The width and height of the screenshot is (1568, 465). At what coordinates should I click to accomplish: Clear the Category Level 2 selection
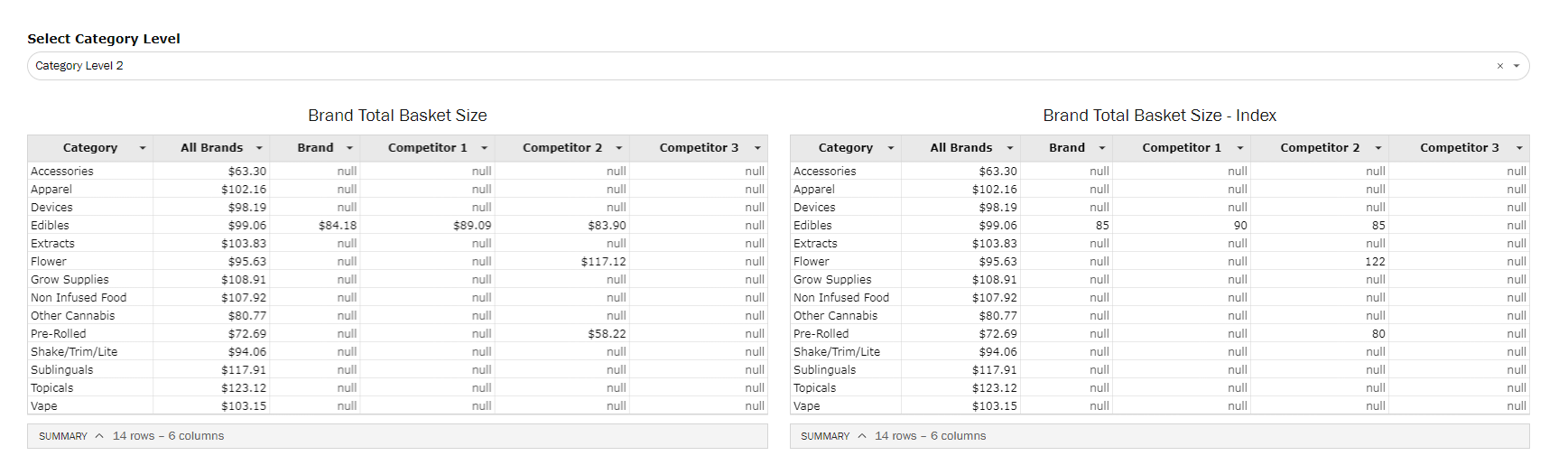pyautogui.click(x=1500, y=66)
